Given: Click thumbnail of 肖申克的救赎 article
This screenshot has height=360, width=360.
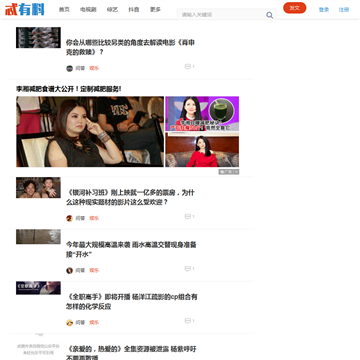Looking at the screenshot, I should pos(38,38).
